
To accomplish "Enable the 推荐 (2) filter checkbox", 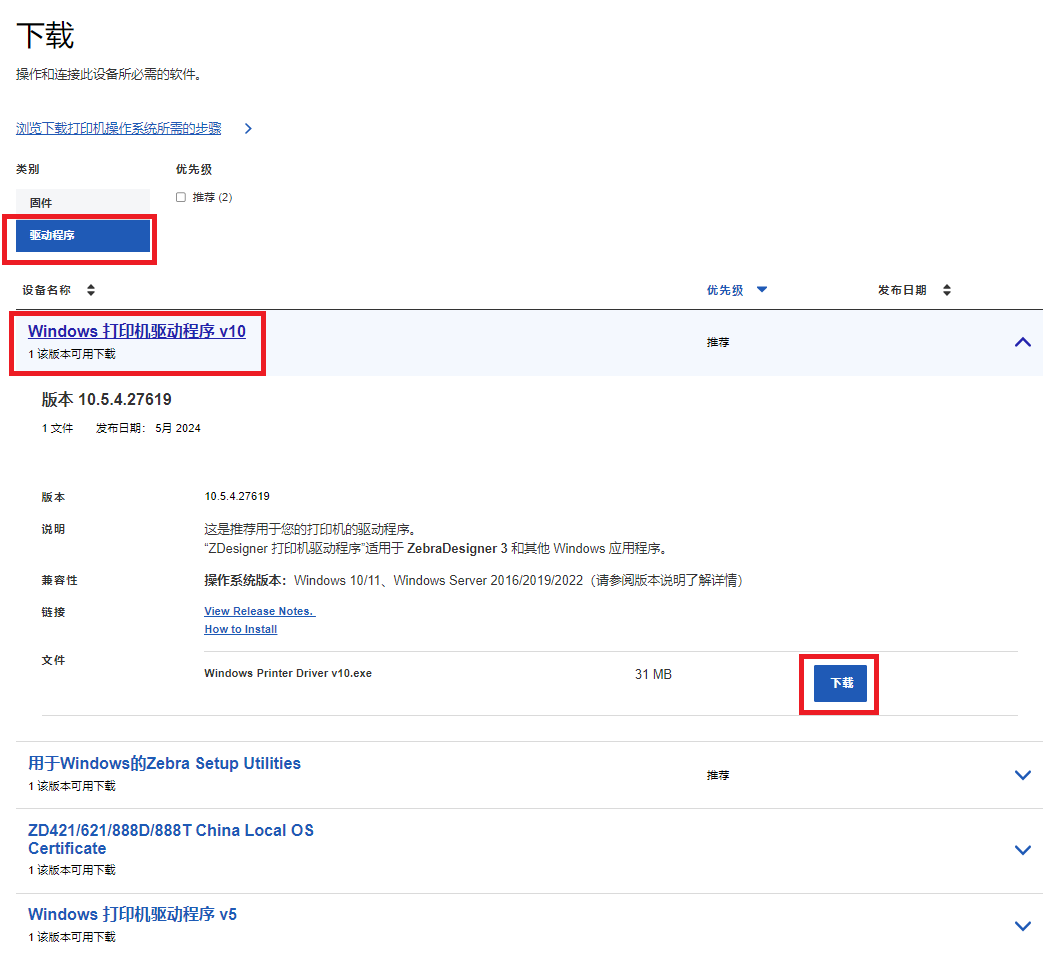I will point(181,197).
